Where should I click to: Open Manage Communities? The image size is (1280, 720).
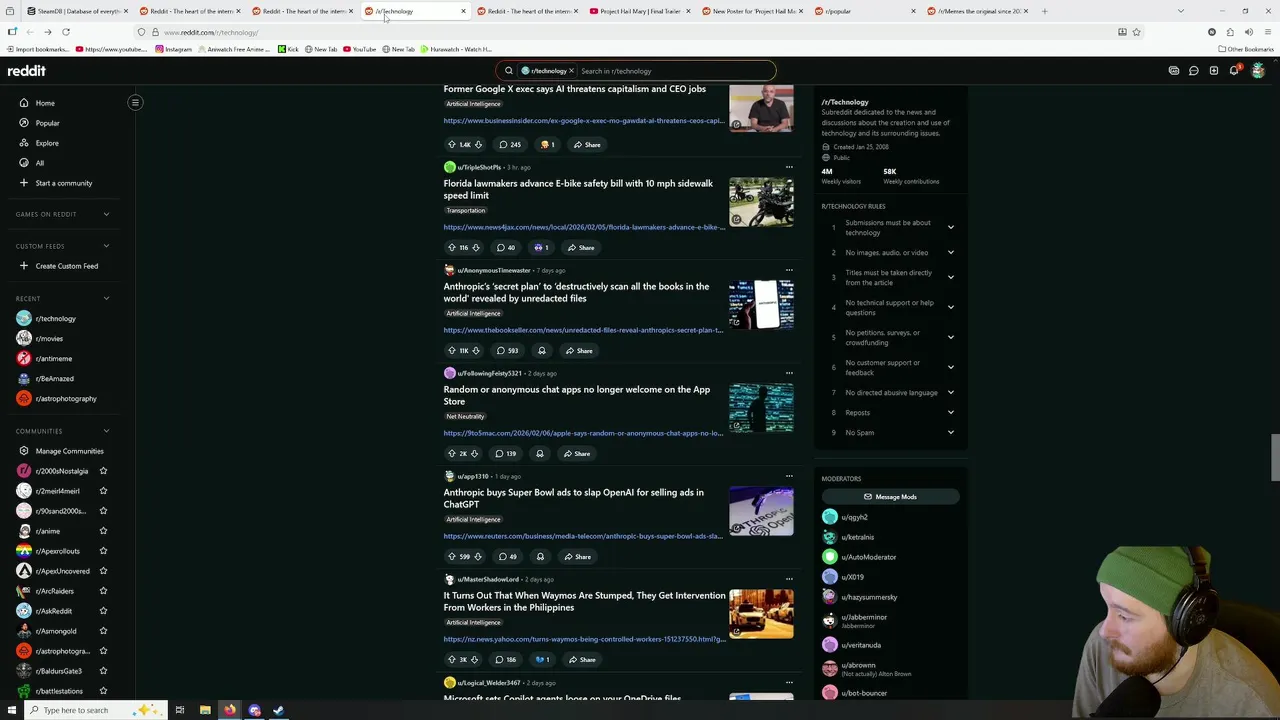pyautogui.click(x=69, y=451)
